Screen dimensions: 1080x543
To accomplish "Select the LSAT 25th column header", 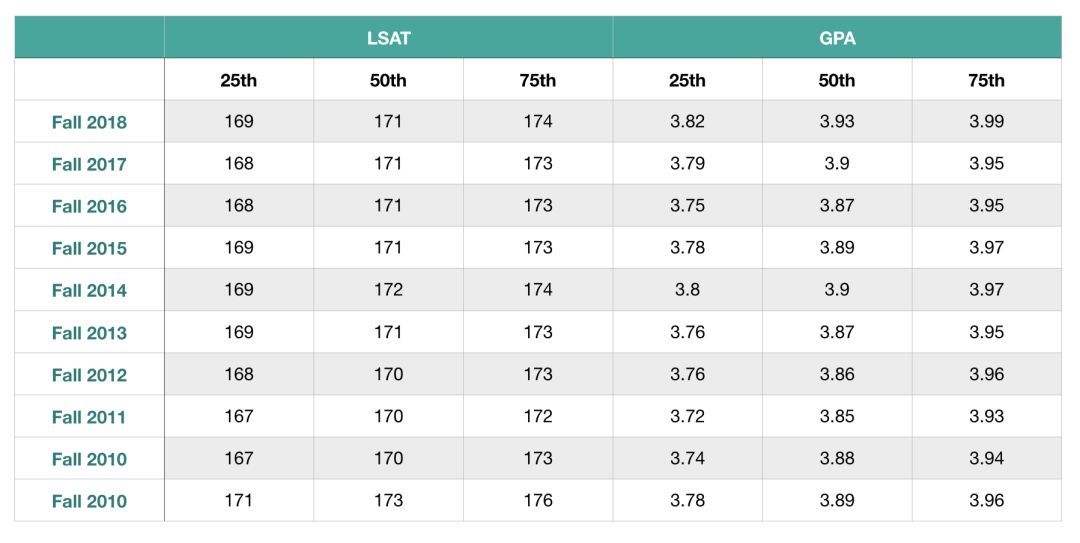I will point(238,80).
